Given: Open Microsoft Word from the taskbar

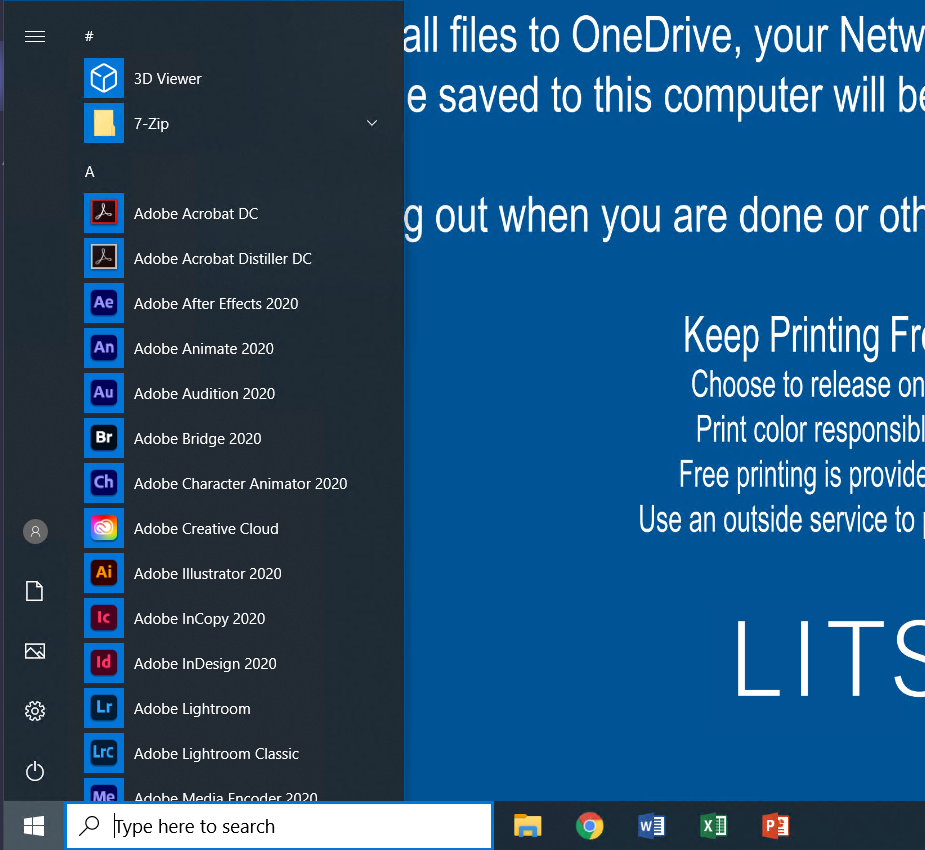Looking at the screenshot, I should [x=651, y=826].
